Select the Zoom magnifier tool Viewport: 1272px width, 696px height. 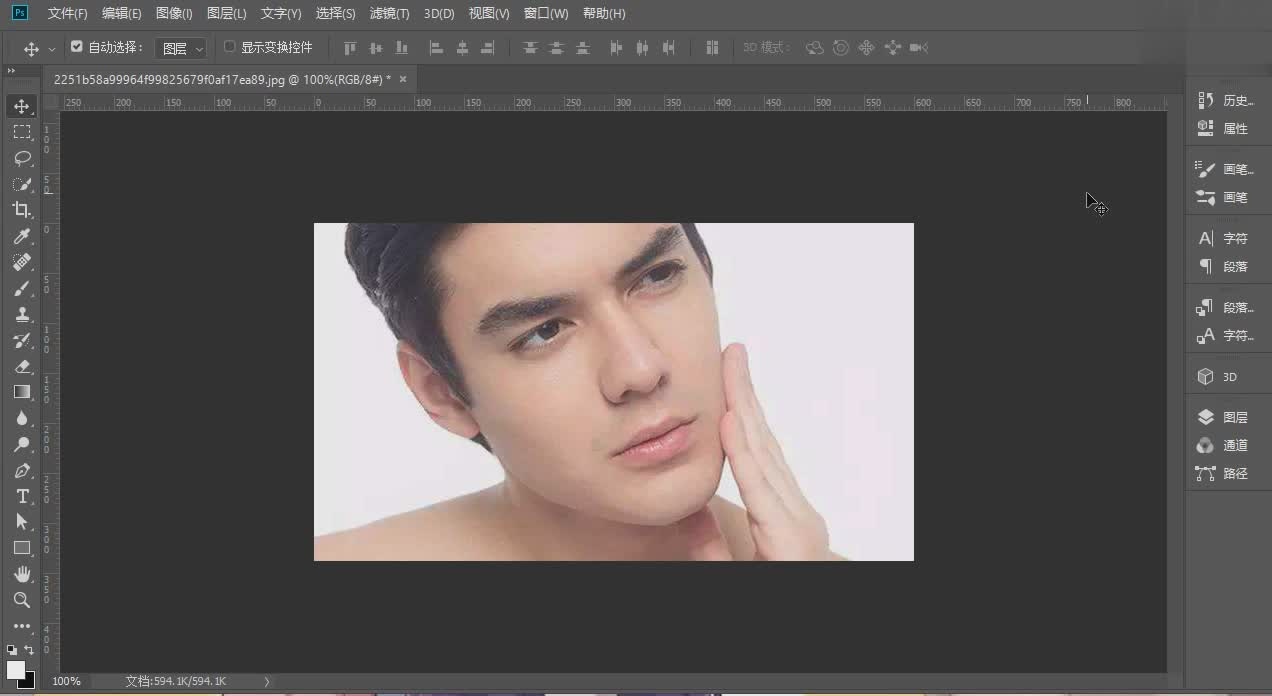pos(22,600)
